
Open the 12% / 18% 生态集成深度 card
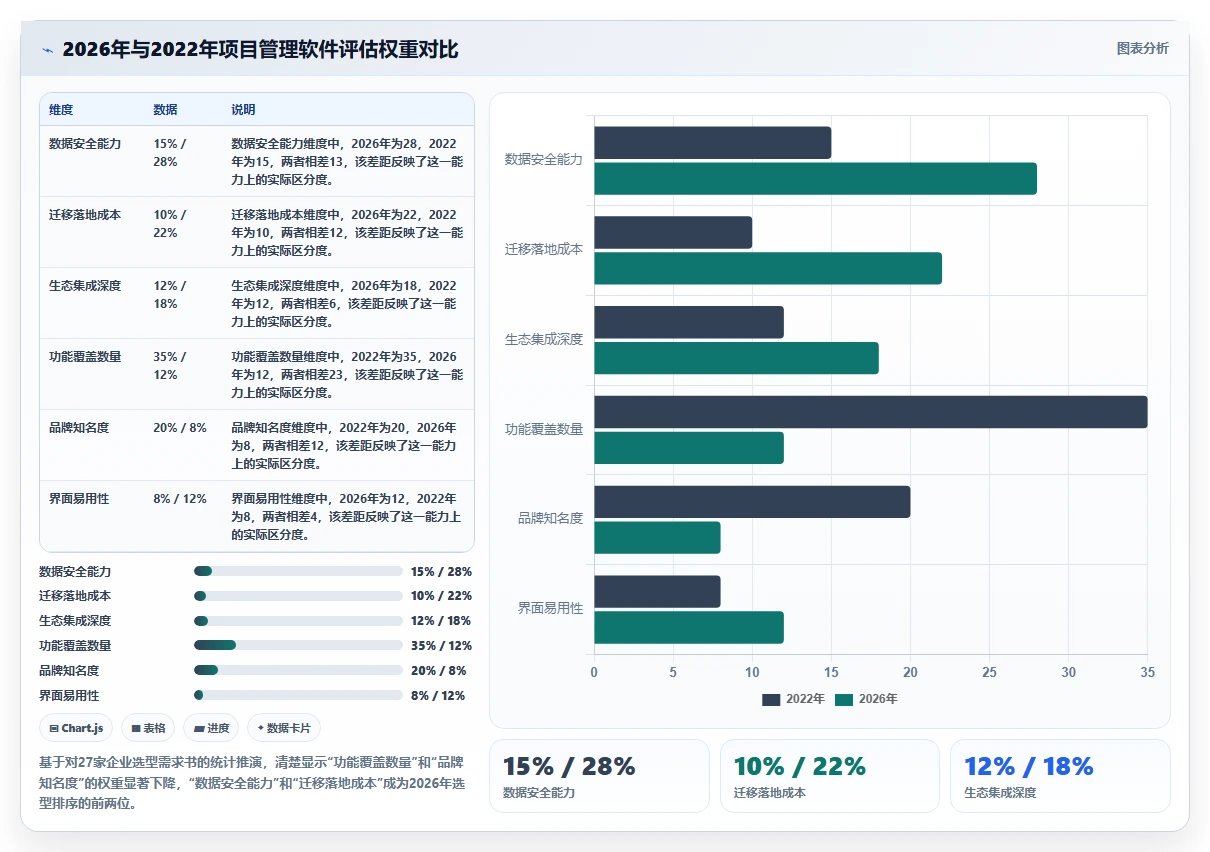[x=1060, y=776]
